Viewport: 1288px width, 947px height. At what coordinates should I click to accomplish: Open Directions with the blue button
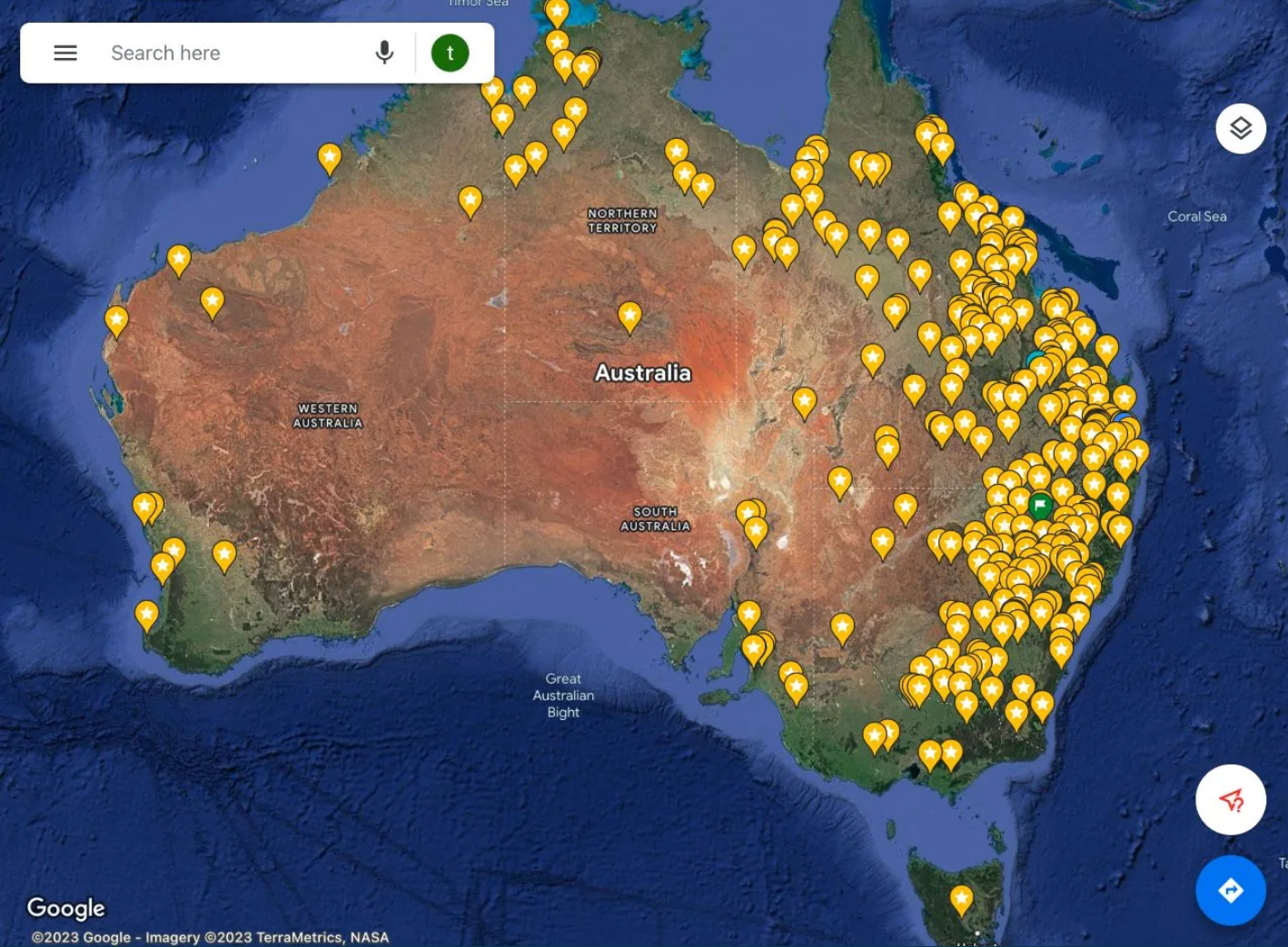click(x=1231, y=891)
